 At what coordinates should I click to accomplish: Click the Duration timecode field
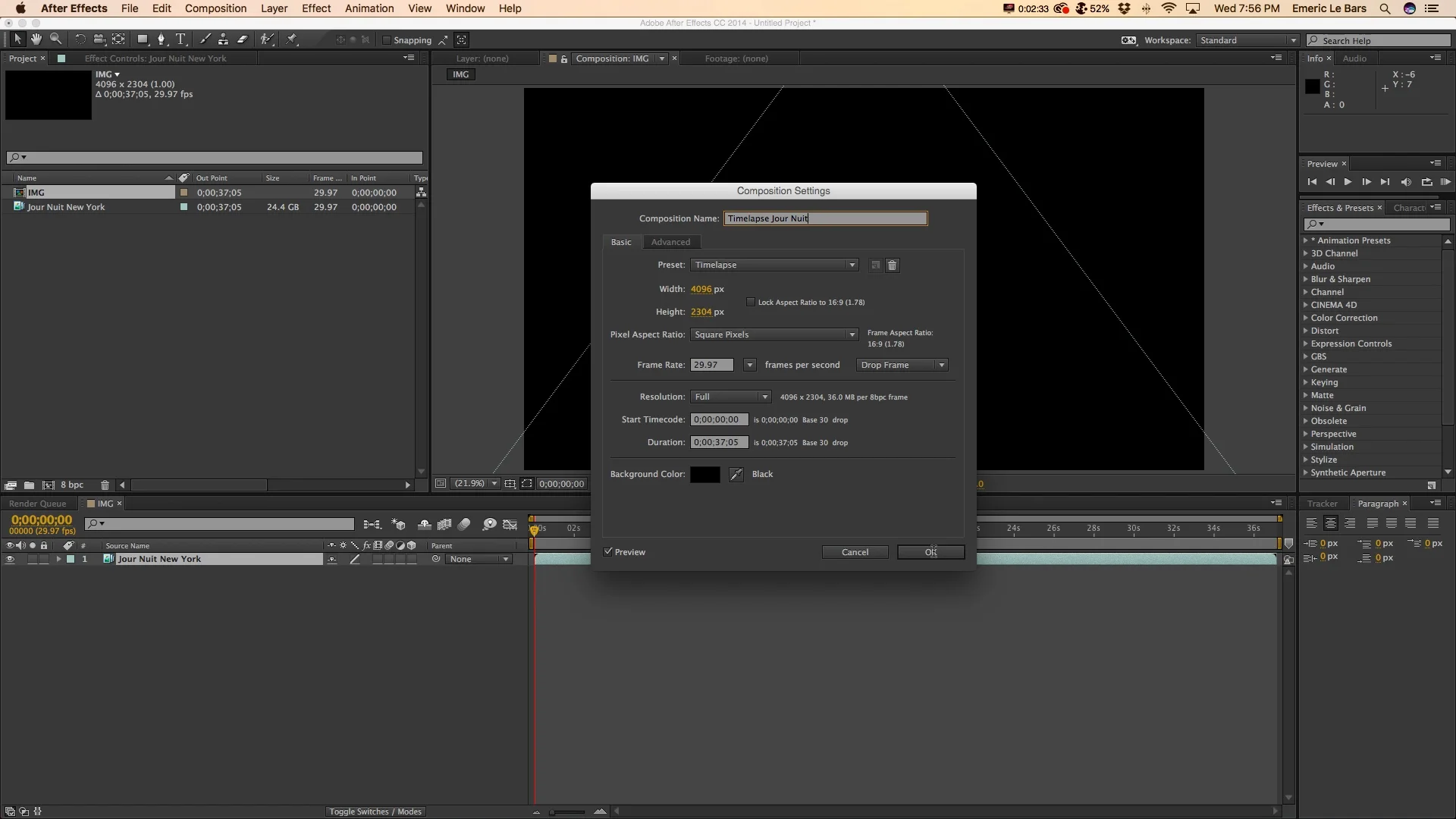[719, 443]
